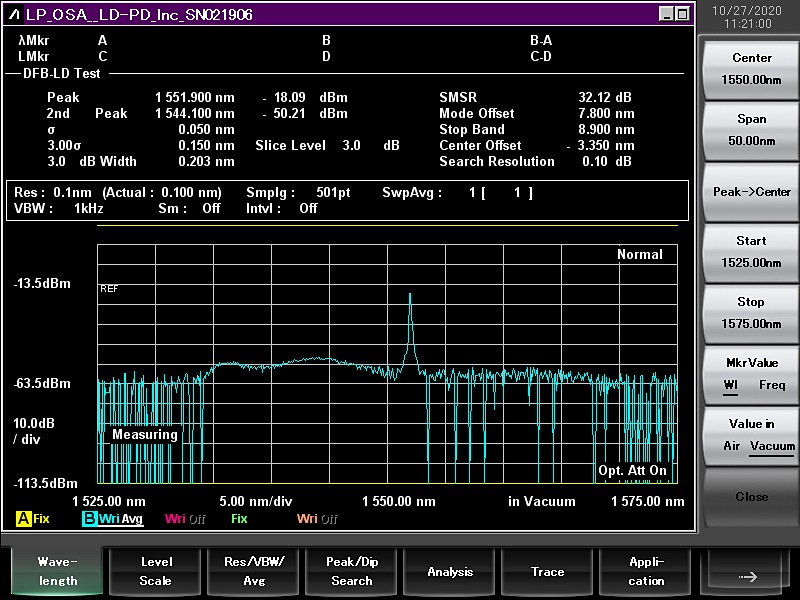Image resolution: width=800 pixels, height=600 pixels.
Task: Open the Peak/Dip Search menu
Action: pyautogui.click(x=352, y=572)
